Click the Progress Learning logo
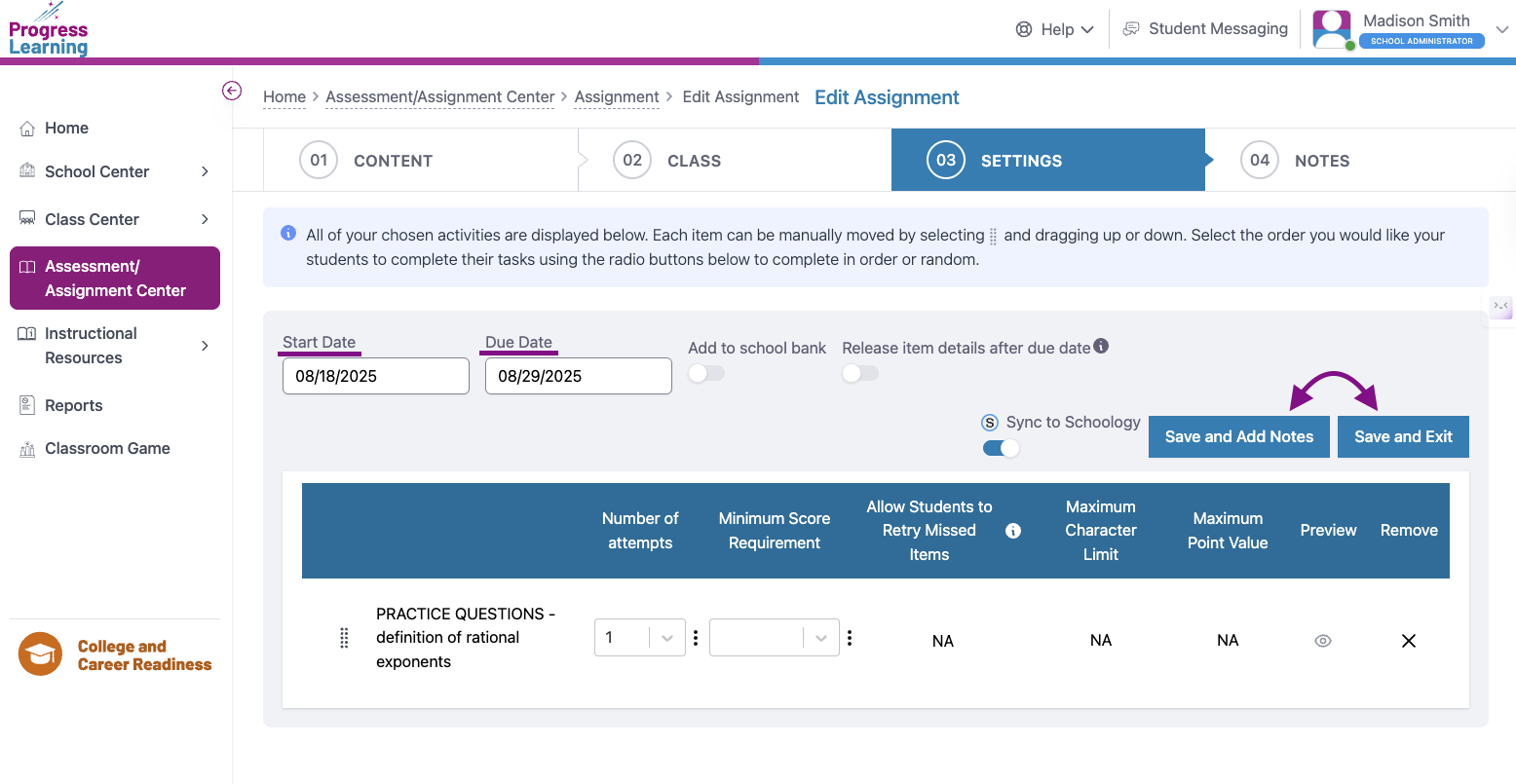 pyautogui.click(x=49, y=30)
